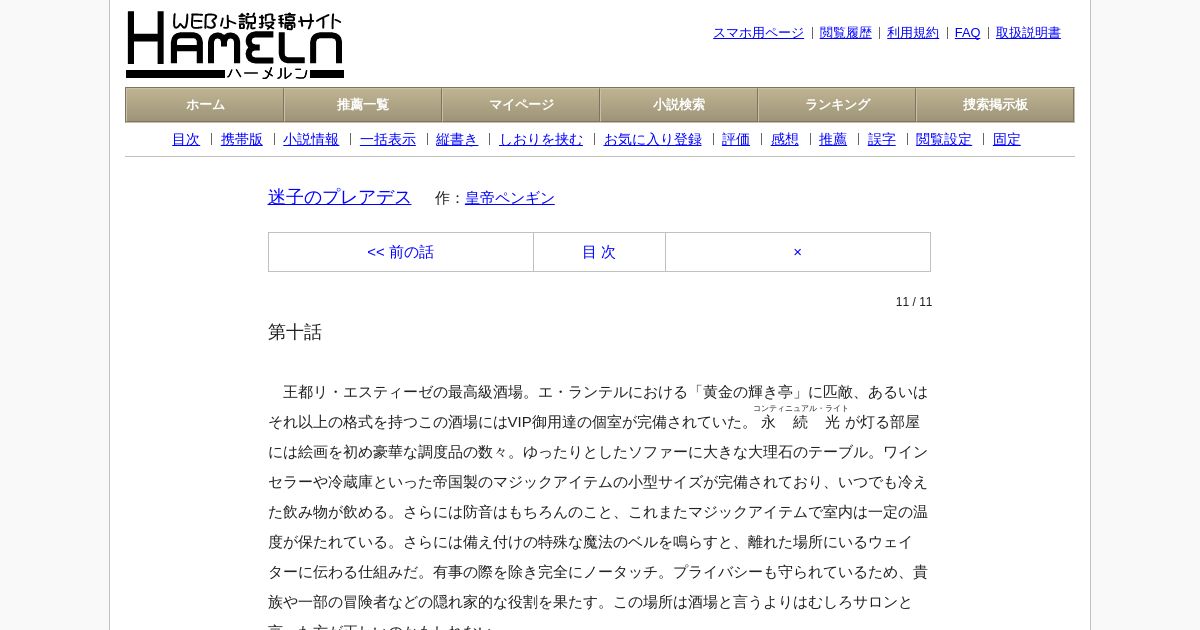Viewport: 1200px width, 630px height.
Task: Open the 捜索掲示板 navigation tab
Action: 995,105
